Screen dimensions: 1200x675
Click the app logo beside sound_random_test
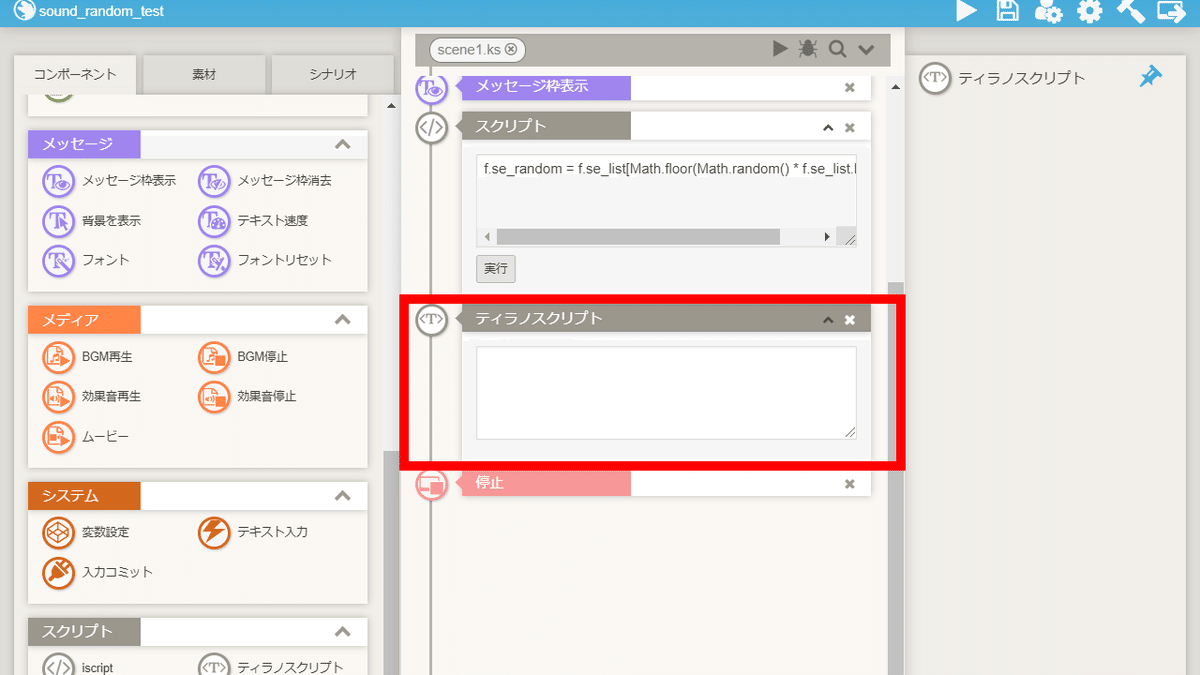25,11
